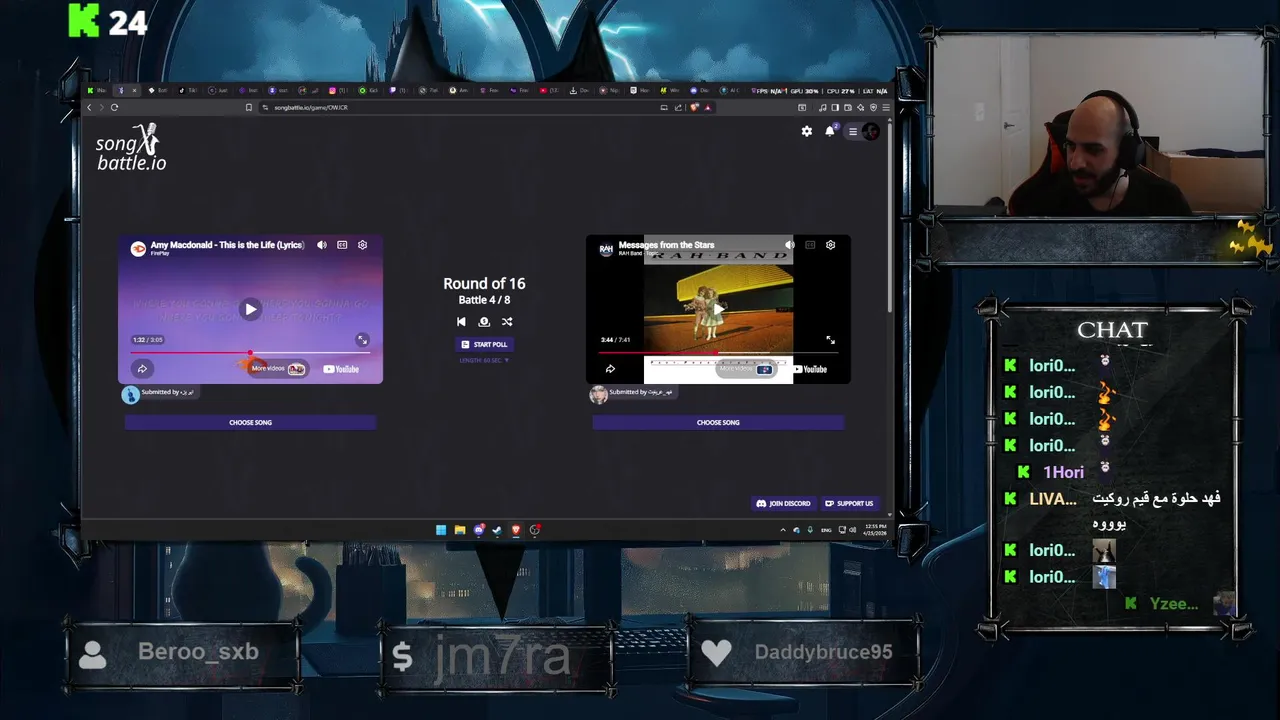This screenshot has height=720, width=1280.
Task: Open Discord from the taskbar
Action: (479, 530)
